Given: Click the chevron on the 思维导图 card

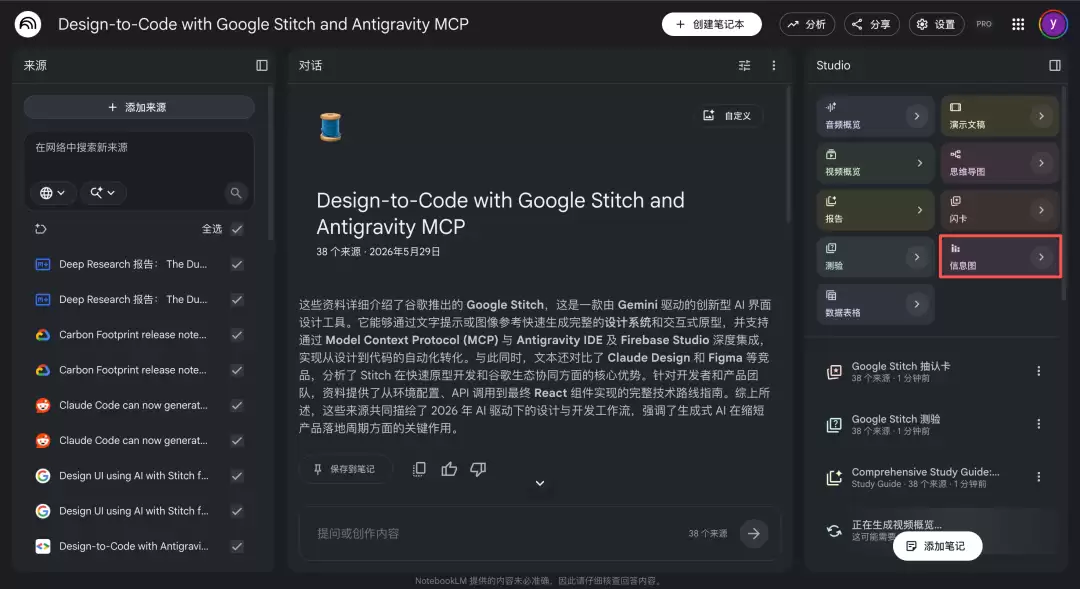Looking at the screenshot, I should [1041, 163].
